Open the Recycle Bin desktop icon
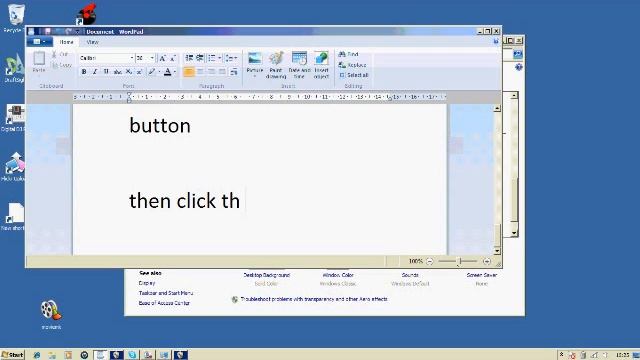Image resolution: width=640 pixels, height=360 pixels. click(x=15, y=17)
